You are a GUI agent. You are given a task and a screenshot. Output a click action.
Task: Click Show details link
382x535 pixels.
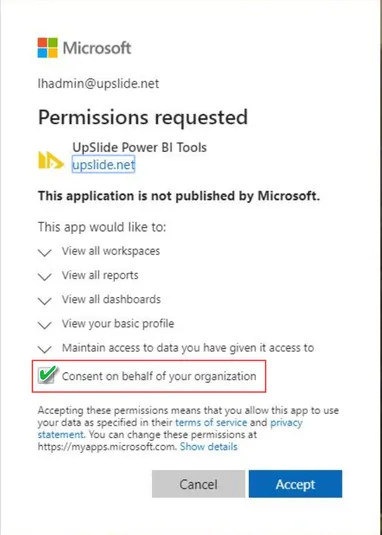click(x=208, y=446)
